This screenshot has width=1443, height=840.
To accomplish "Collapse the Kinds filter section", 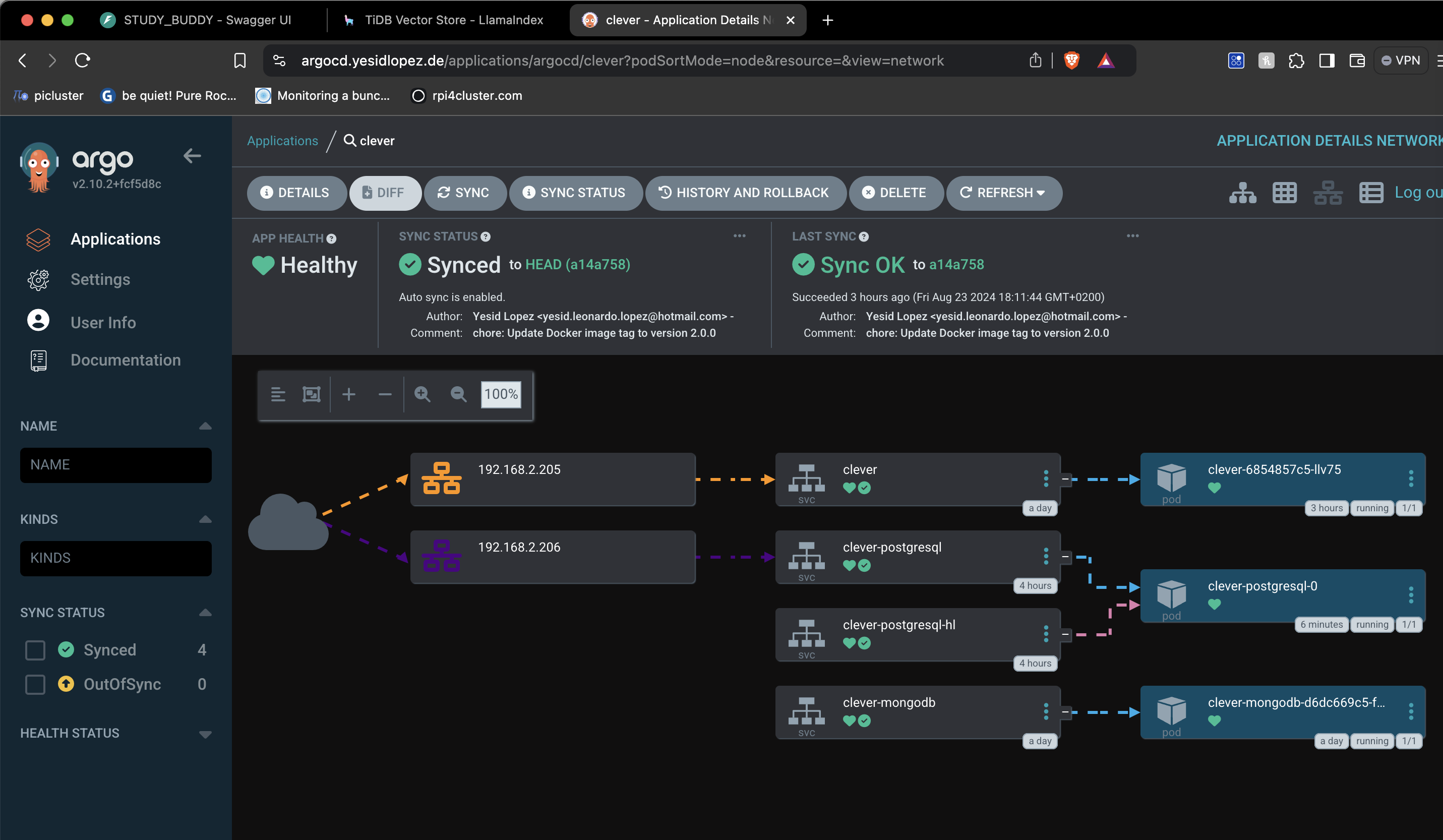I will [x=205, y=519].
